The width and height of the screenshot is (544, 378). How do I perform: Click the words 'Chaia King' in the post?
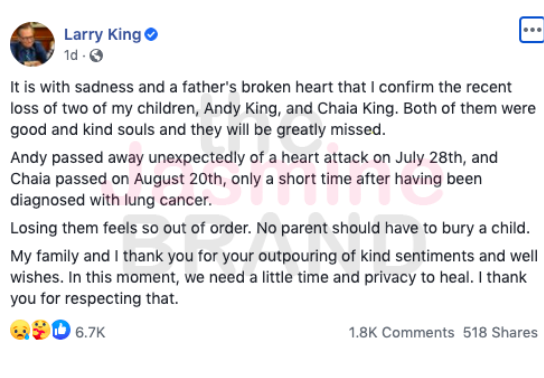356,109
